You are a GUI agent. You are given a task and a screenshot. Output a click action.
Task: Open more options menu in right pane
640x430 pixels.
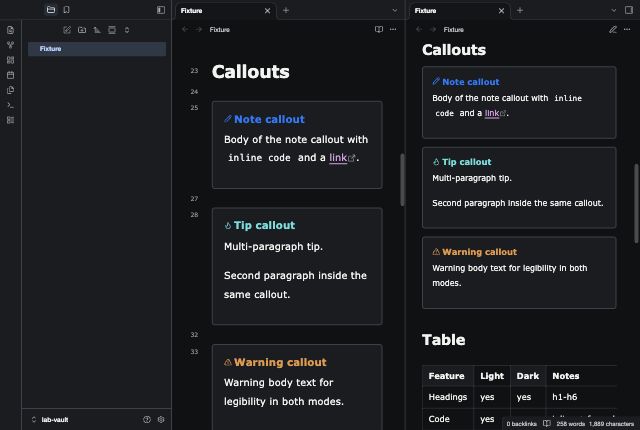point(627,29)
